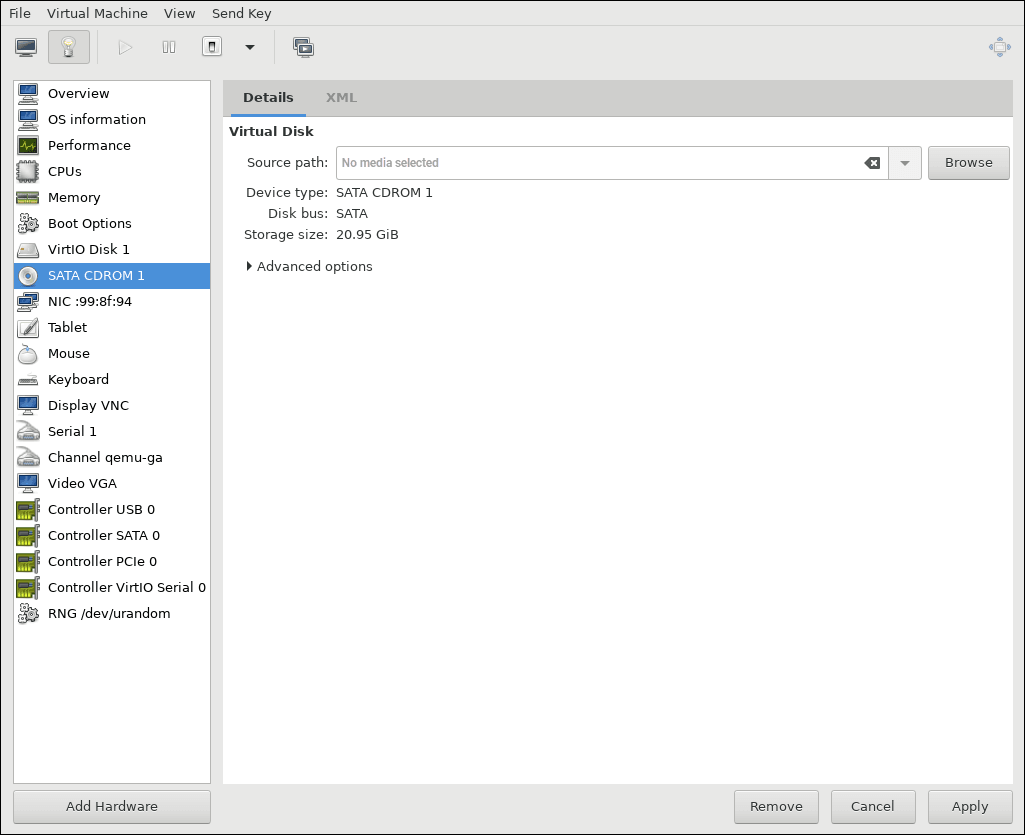Click the 20.95 GiB storage size value
Image resolution: width=1025 pixels, height=835 pixels.
(367, 235)
